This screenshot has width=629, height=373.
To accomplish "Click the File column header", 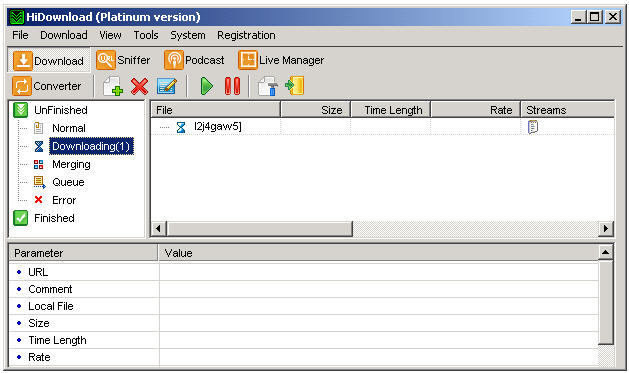I will [x=215, y=110].
